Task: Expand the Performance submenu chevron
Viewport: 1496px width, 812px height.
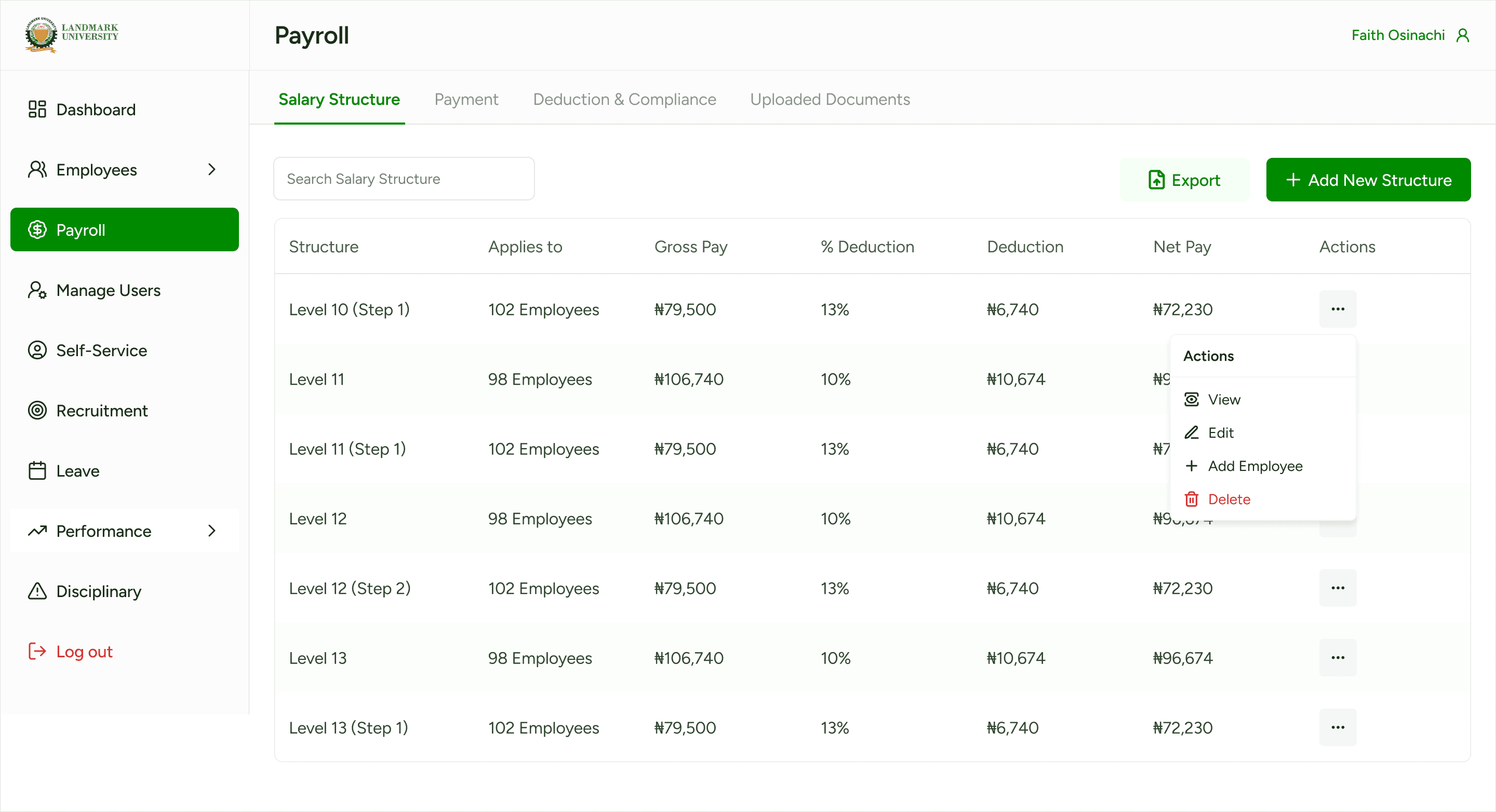Action: [212, 531]
